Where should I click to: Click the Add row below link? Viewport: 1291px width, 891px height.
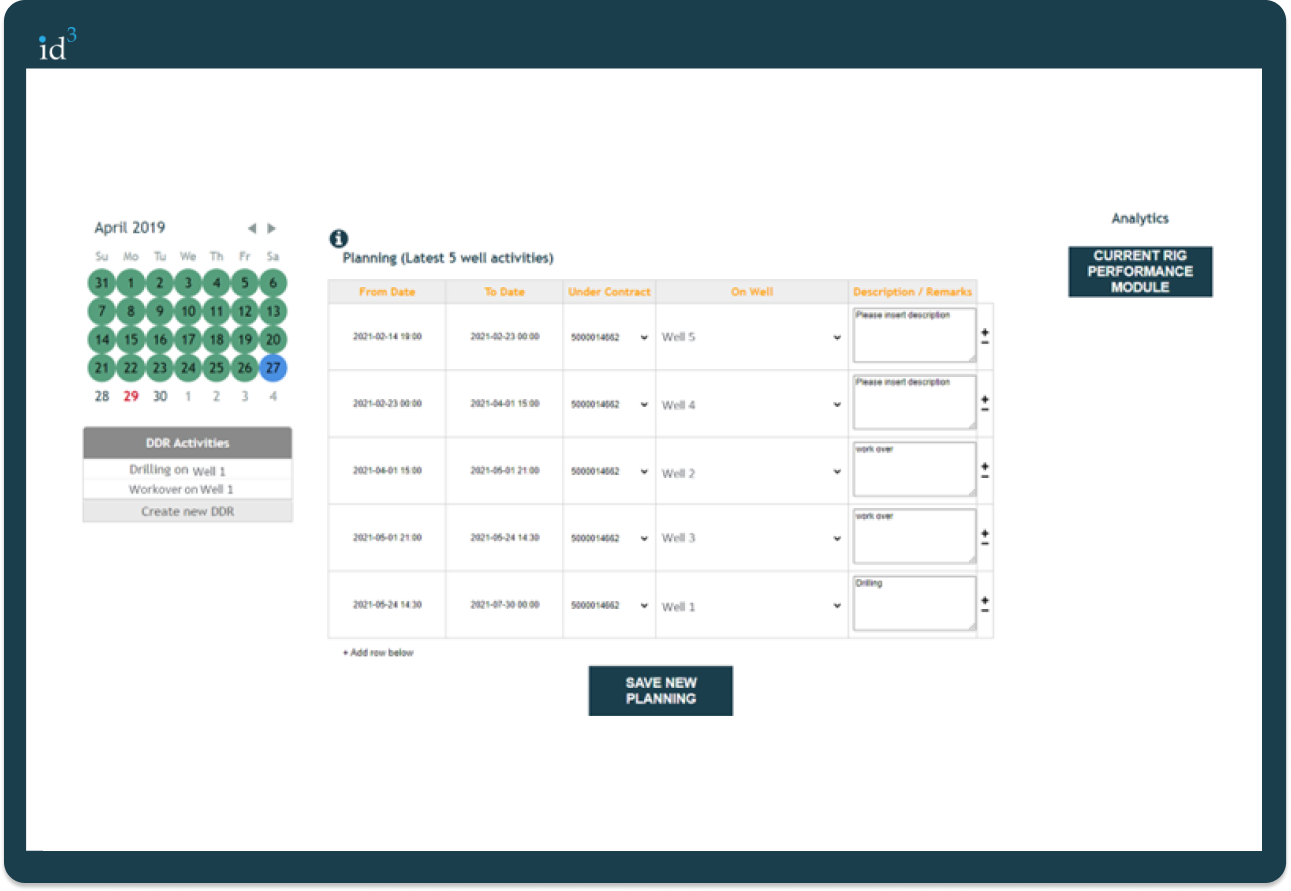pos(378,653)
